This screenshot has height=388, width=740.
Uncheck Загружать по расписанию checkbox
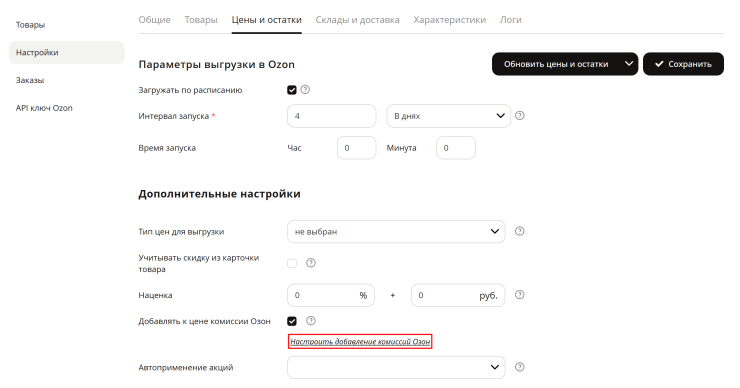click(x=292, y=90)
